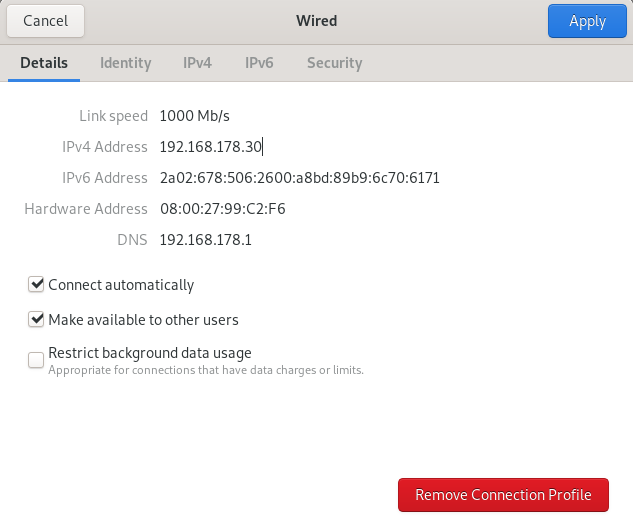Click the DNS label
This screenshot has width=633, height=518.
132,240
